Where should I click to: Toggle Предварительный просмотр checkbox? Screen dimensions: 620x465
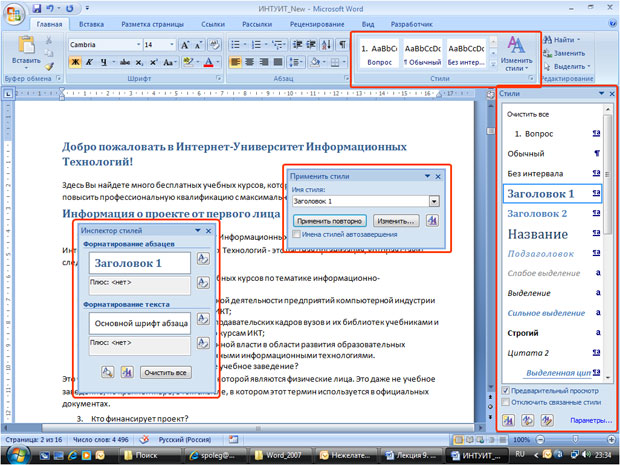pos(505,390)
